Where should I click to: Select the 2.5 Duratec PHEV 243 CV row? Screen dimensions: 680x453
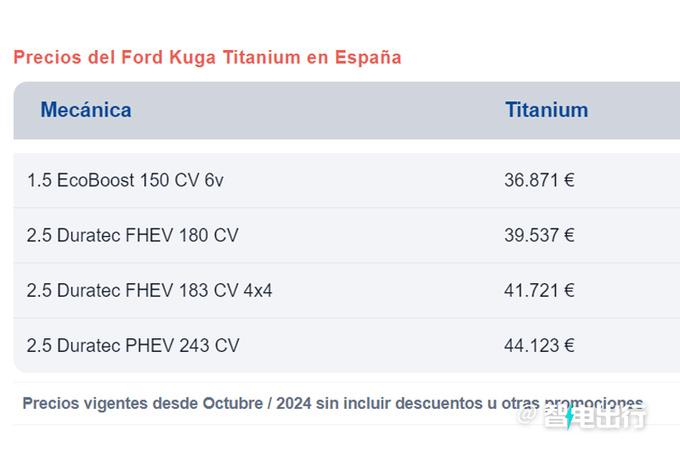point(347,345)
